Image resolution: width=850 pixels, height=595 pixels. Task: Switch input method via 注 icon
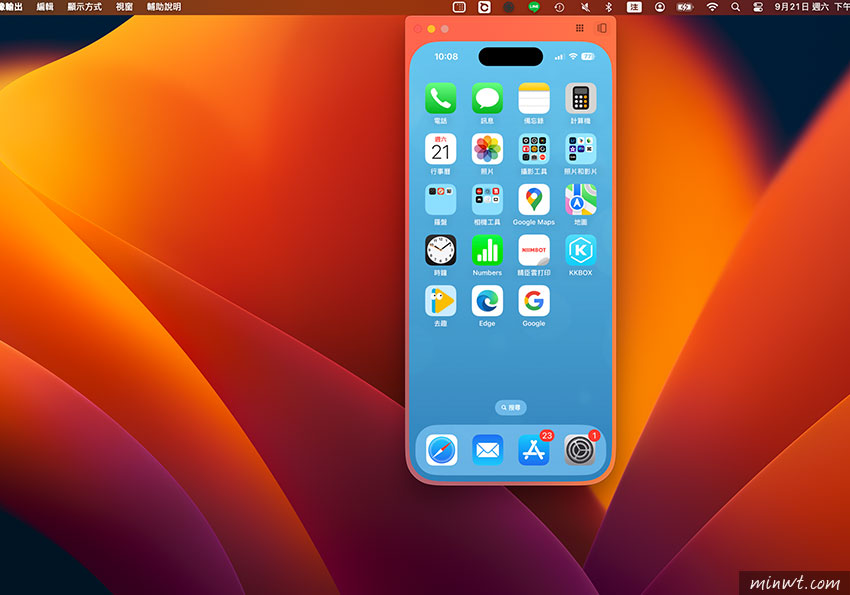click(634, 7)
